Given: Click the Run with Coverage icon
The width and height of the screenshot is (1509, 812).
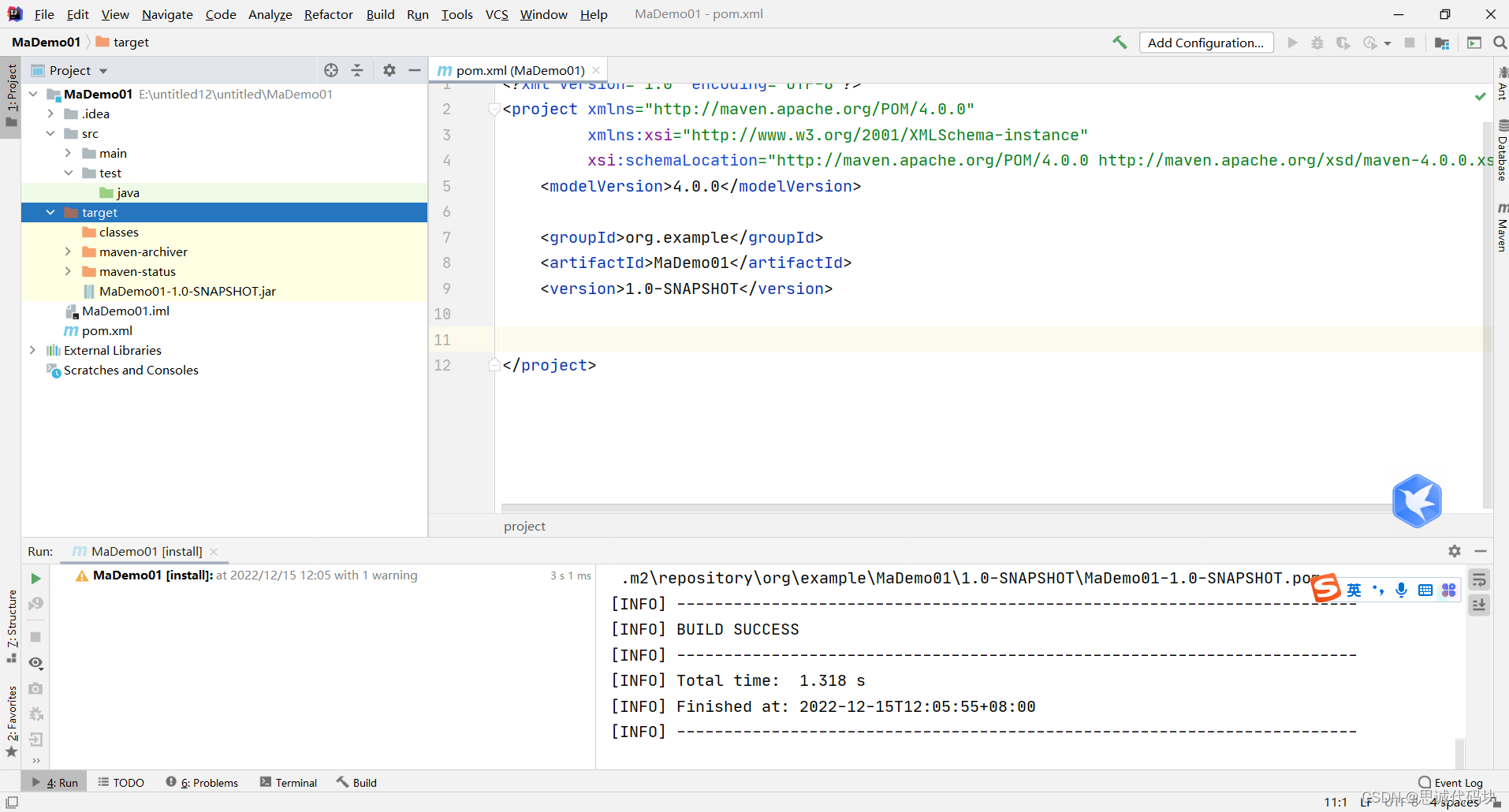Looking at the screenshot, I should (x=1343, y=43).
